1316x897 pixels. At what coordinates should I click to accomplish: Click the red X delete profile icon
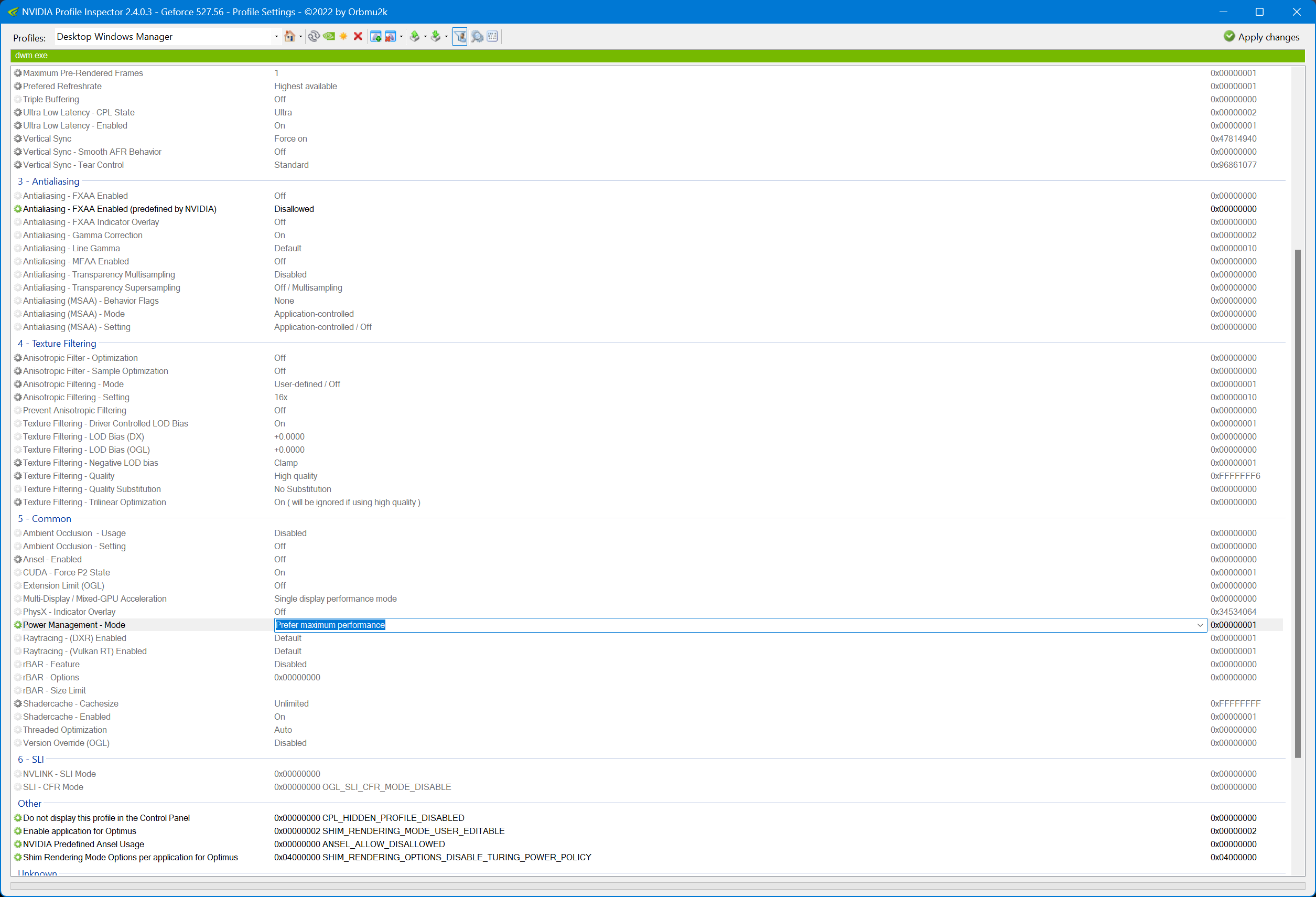[358, 37]
